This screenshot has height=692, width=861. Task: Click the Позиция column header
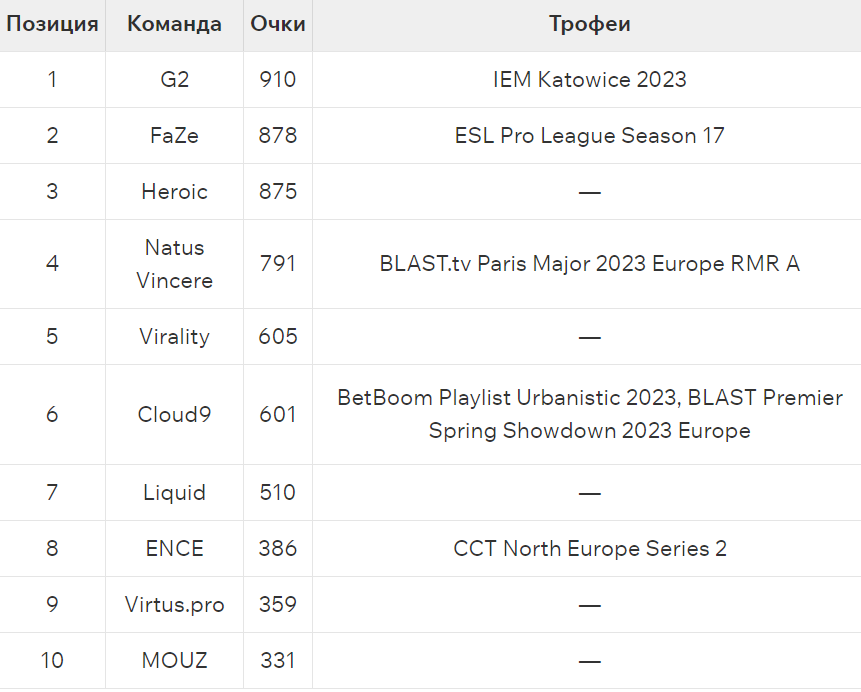52,24
